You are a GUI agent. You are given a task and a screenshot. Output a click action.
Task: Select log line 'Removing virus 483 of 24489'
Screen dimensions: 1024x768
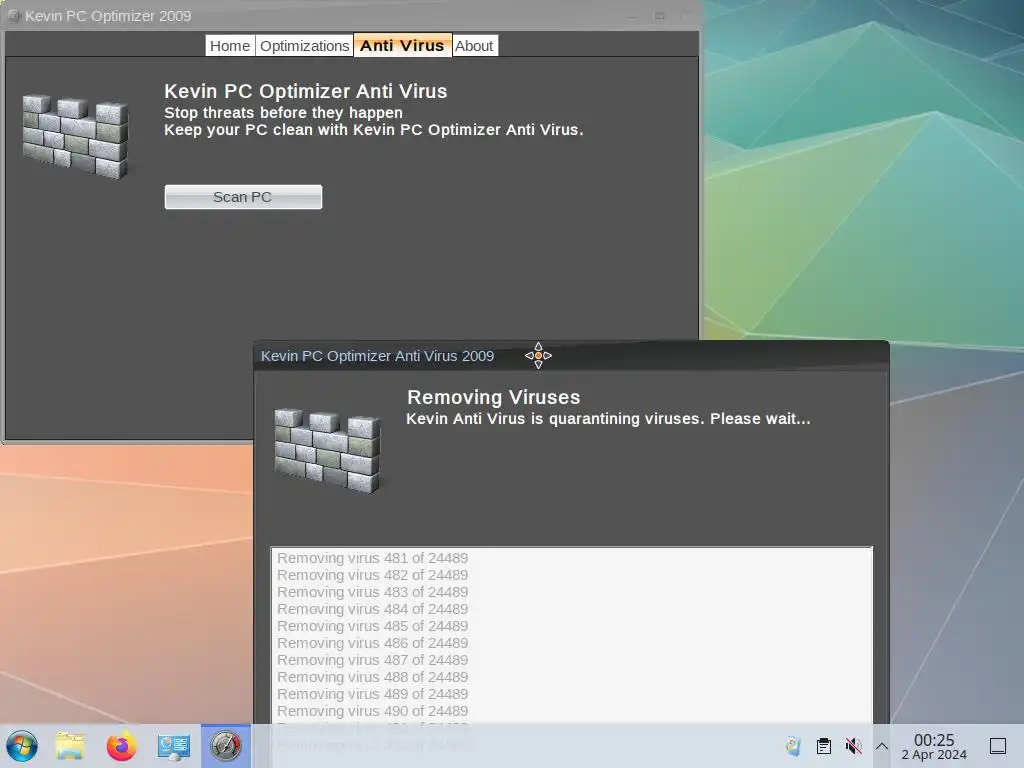coord(372,592)
